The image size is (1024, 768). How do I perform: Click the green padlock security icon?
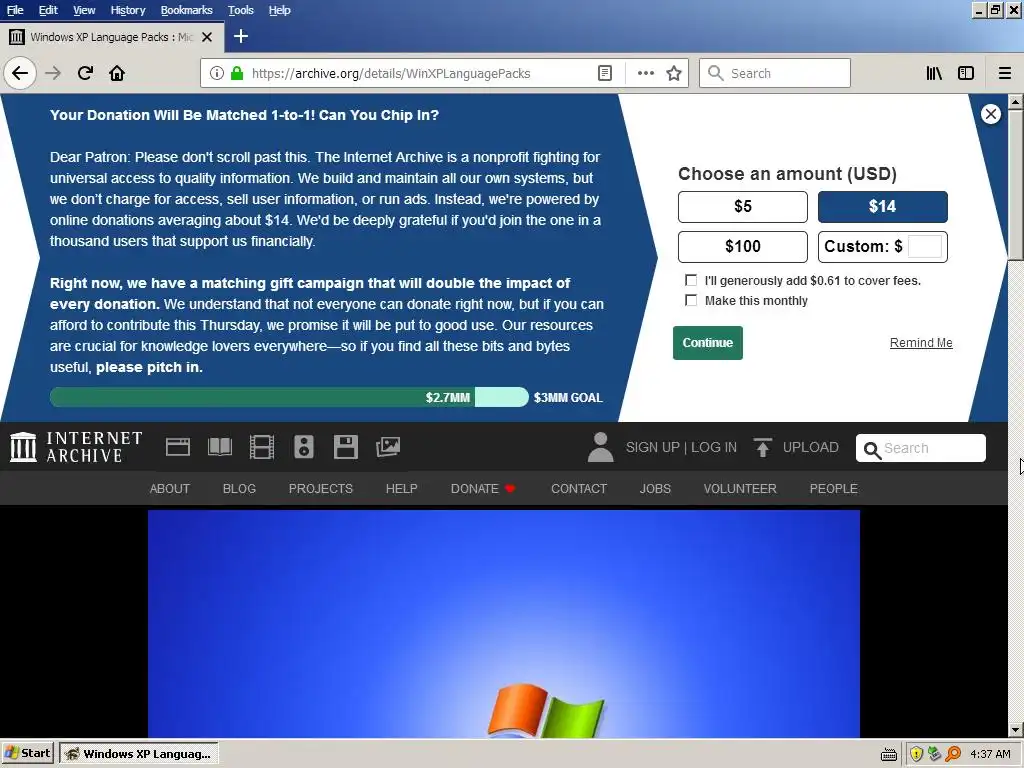237,73
